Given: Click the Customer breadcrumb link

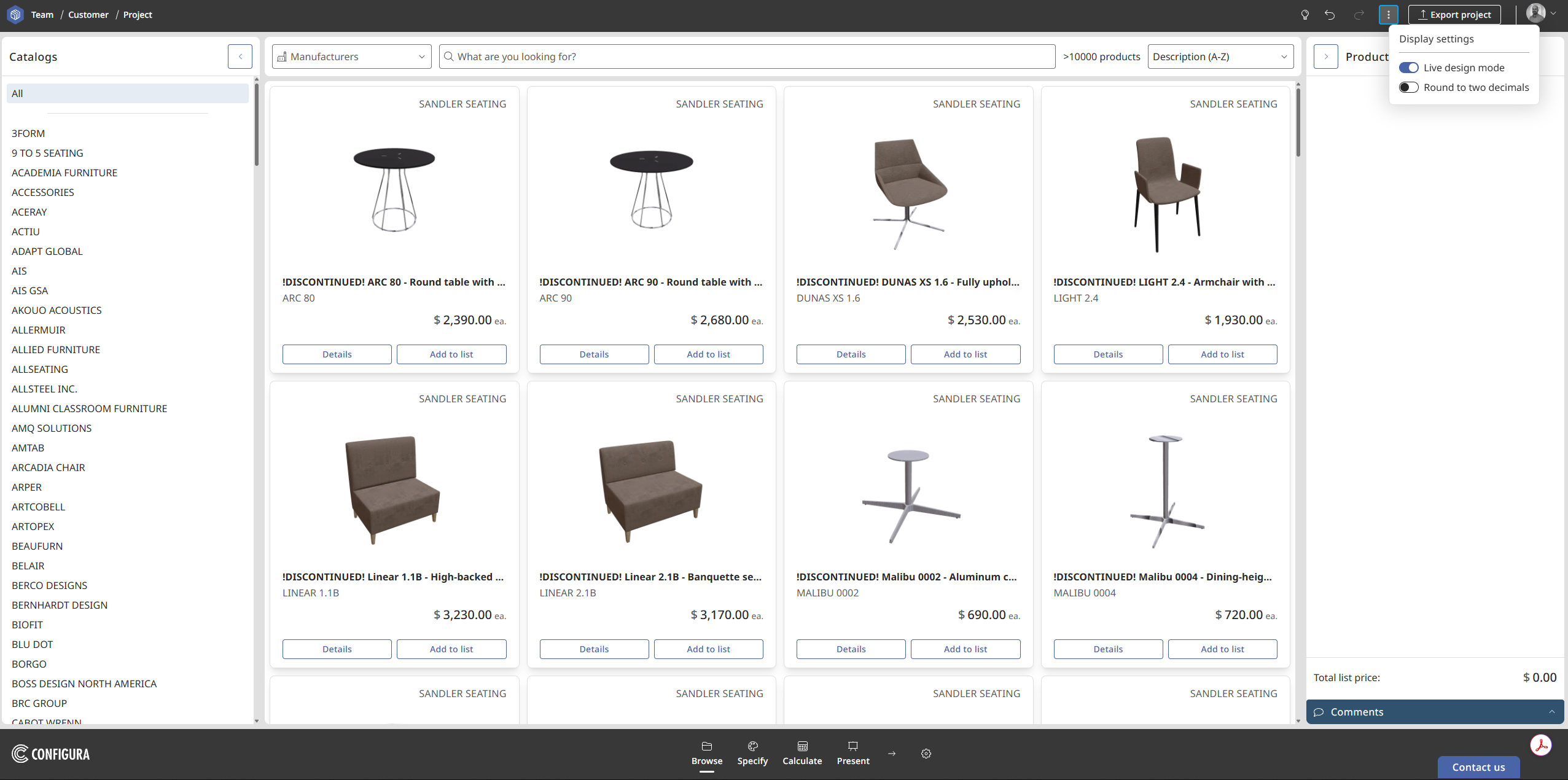Looking at the screenshot, I should [x=88, y=15].
